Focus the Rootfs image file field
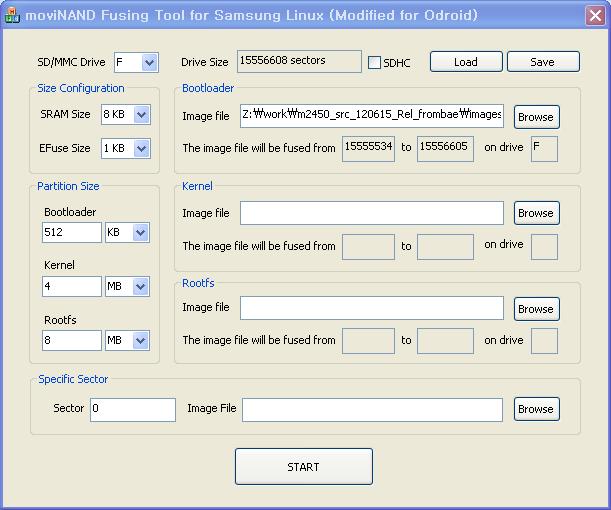The height and width of the screenshot is (510, 611). (x=372, y=308)
